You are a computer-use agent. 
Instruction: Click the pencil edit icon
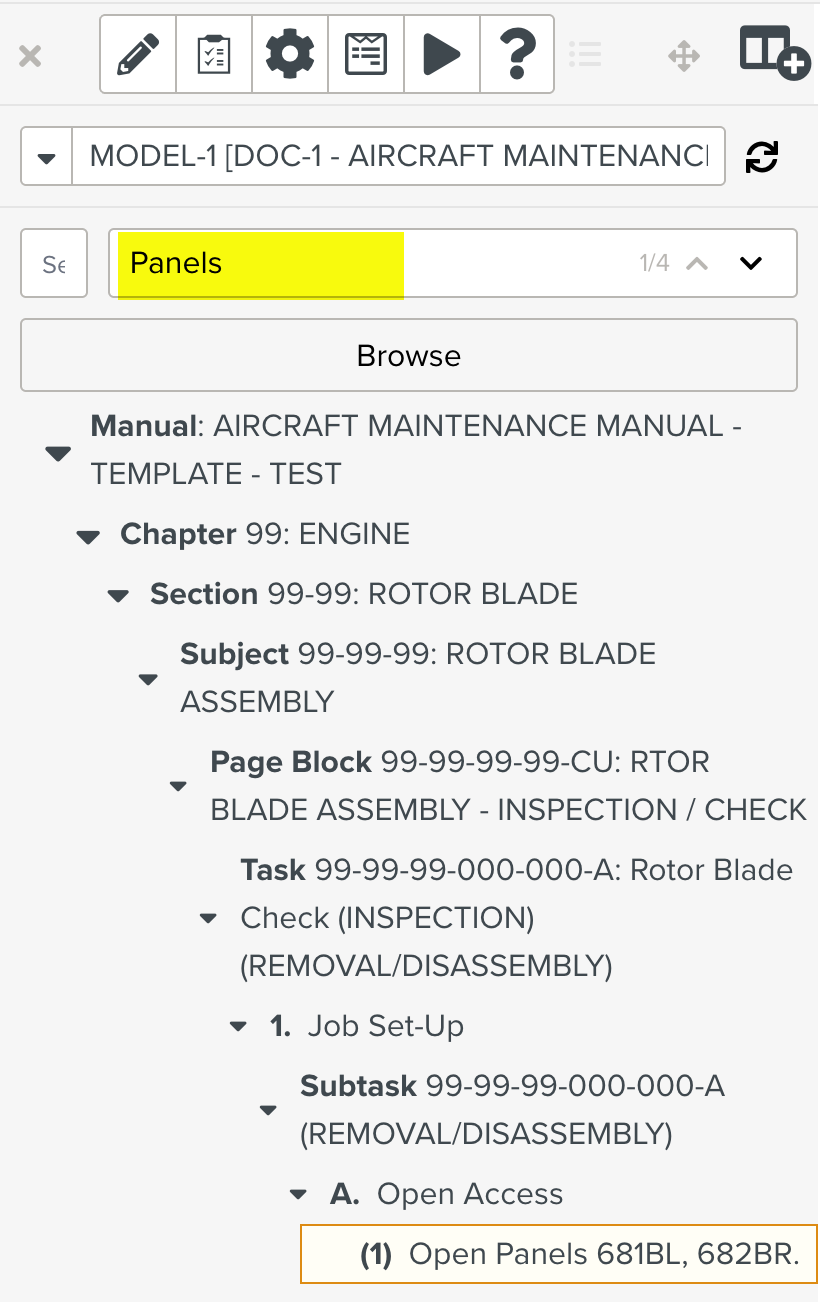click(138, 54)
